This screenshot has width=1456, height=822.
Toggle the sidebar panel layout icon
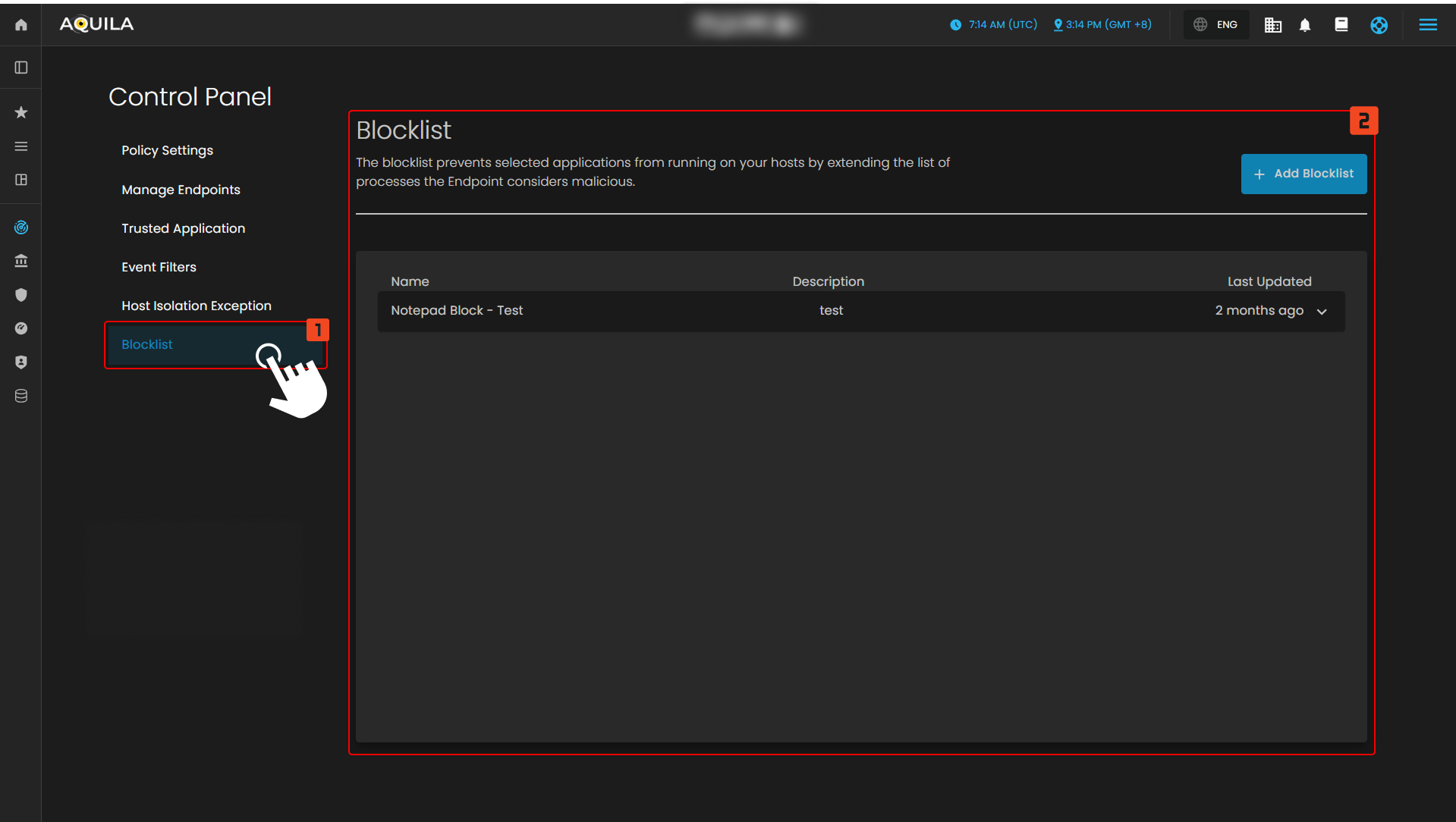pyautogui.click(x=21, y=67)
